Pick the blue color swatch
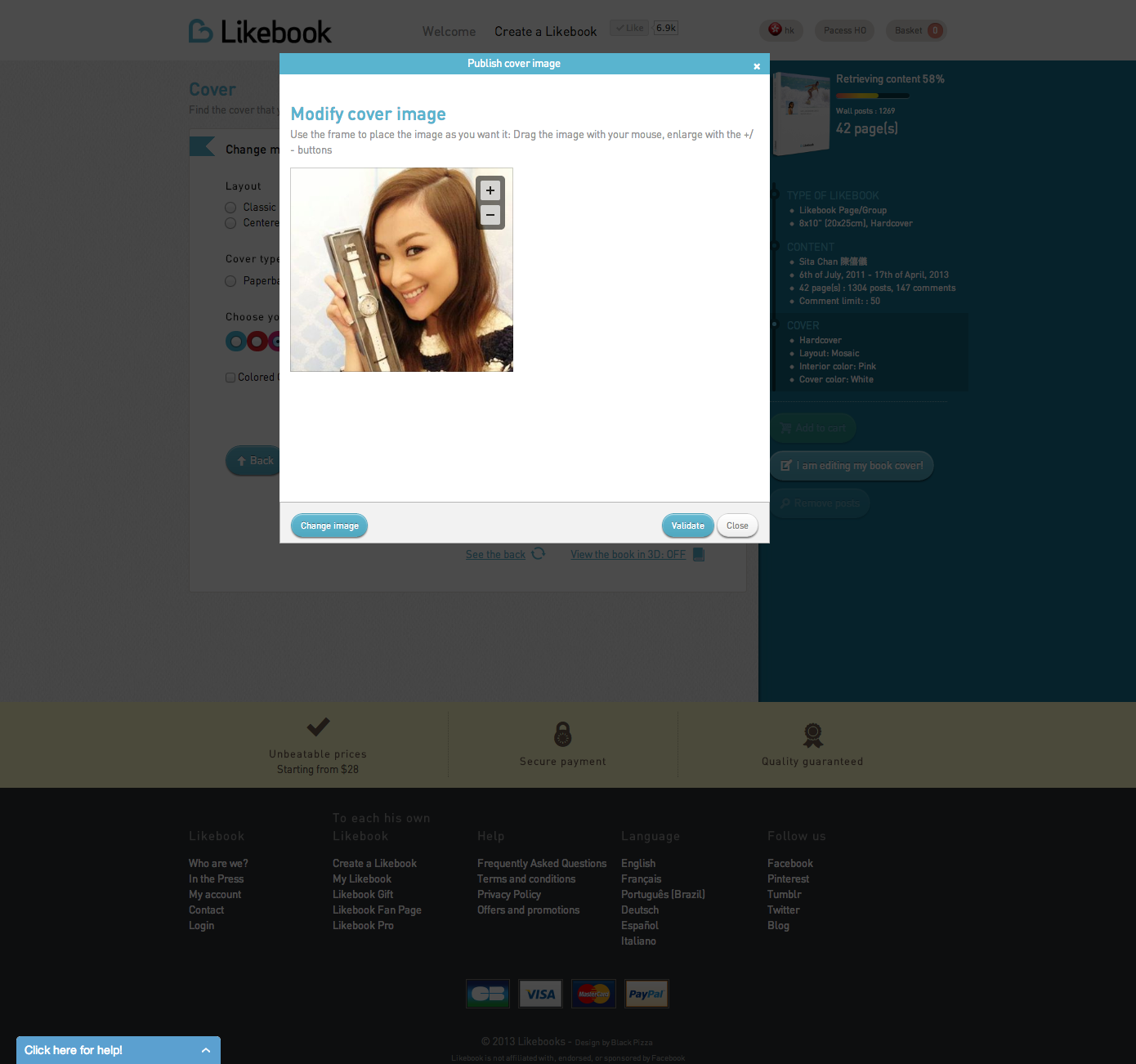The width and height of the screenshot is (1136, 1064). (x=235, y=341)
